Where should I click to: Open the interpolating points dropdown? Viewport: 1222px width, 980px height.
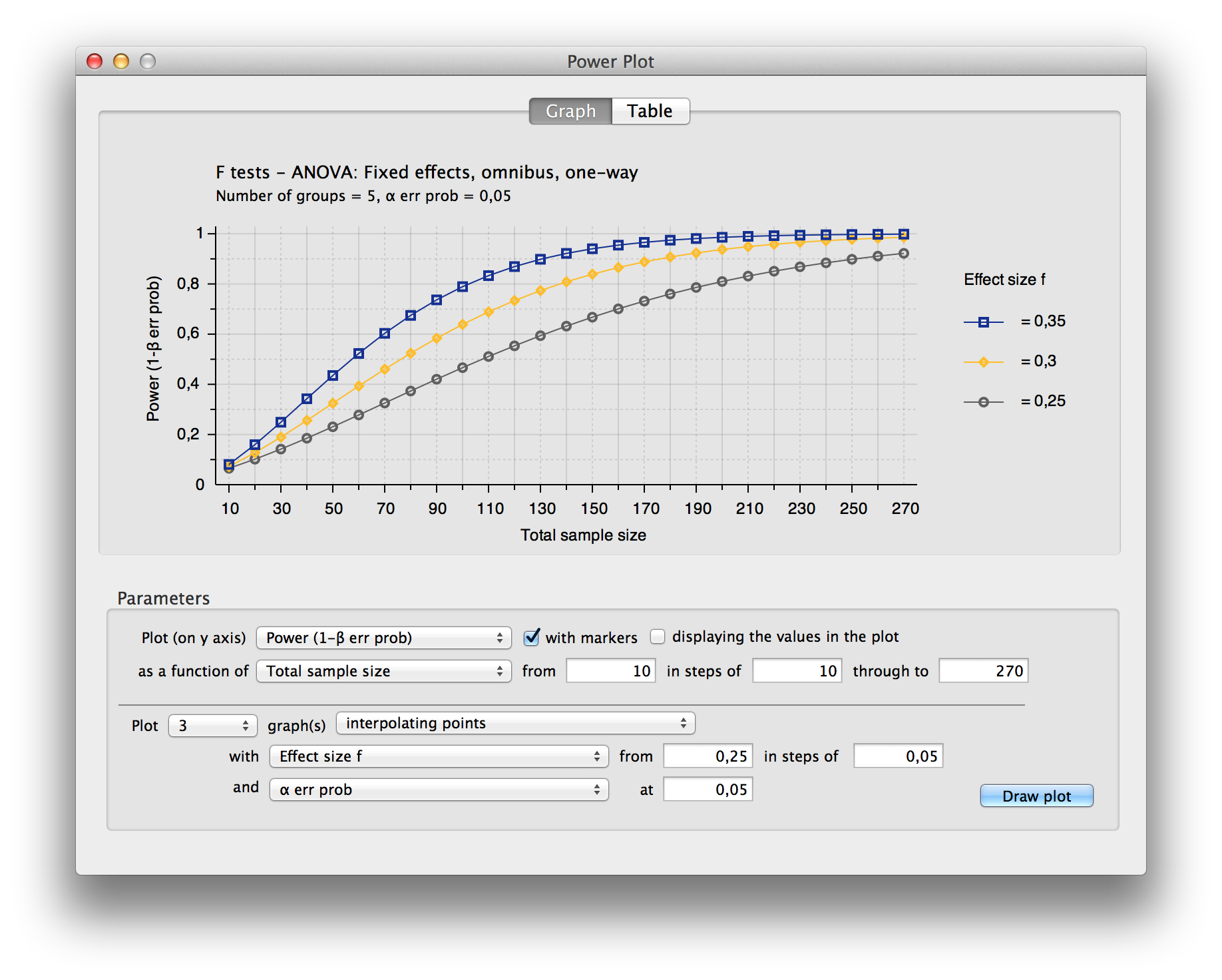click(516, 723)
